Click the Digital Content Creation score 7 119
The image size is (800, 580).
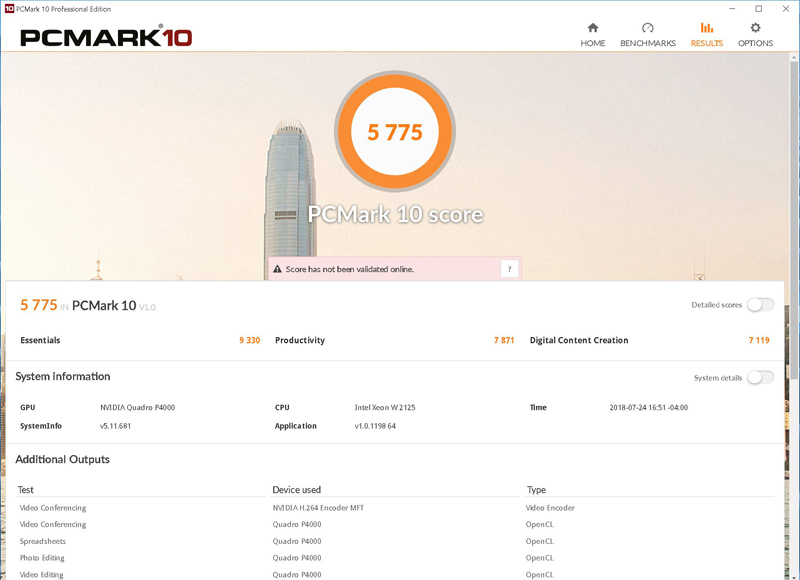[759, 340]
